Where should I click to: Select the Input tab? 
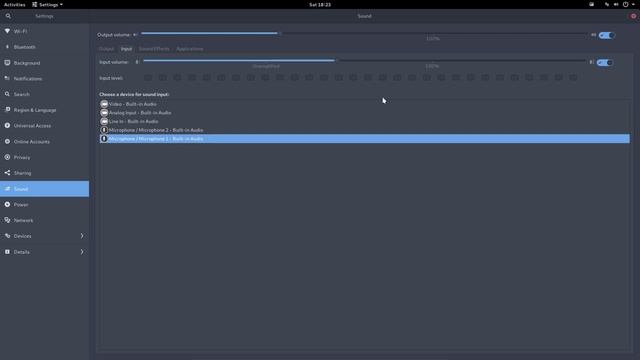(127, 49)
